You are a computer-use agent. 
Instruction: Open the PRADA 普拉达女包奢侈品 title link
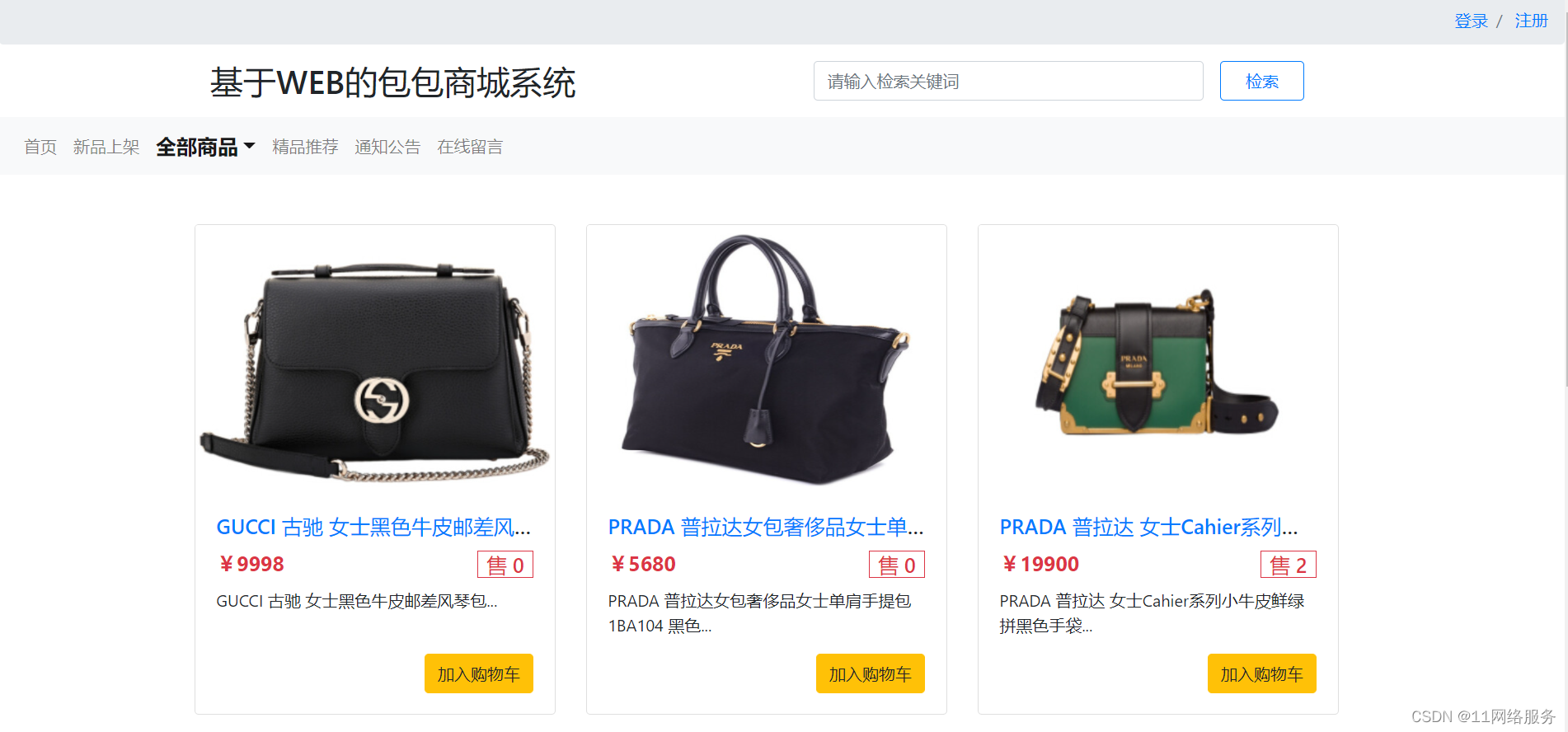click(x=766, y=527)
